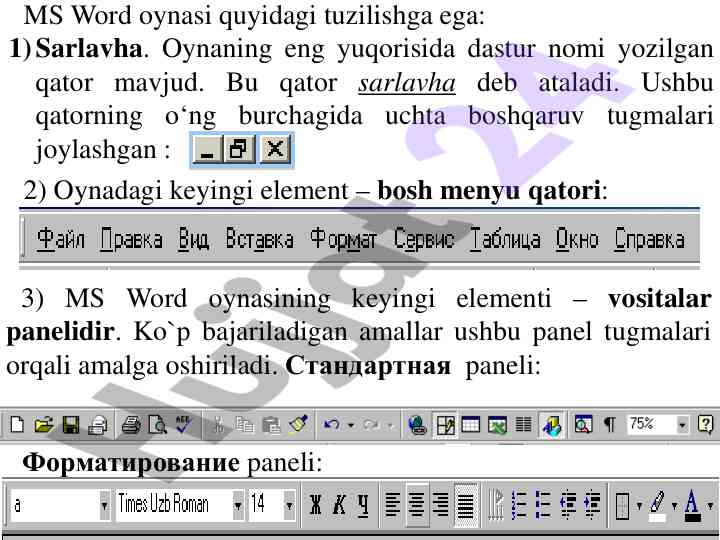Toggle Underline with the Ч button
This screenshot has width=720, height=540.
click(x=363, y=505)
